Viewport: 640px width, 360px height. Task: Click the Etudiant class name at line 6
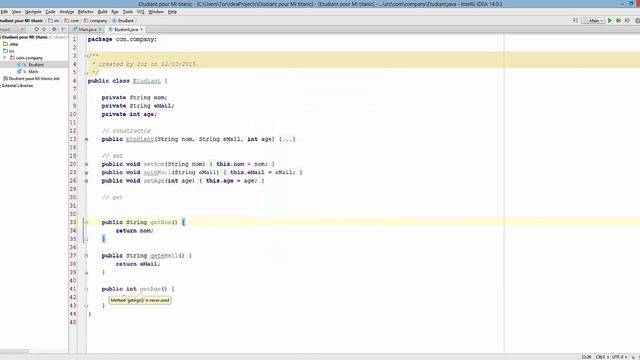147,81
